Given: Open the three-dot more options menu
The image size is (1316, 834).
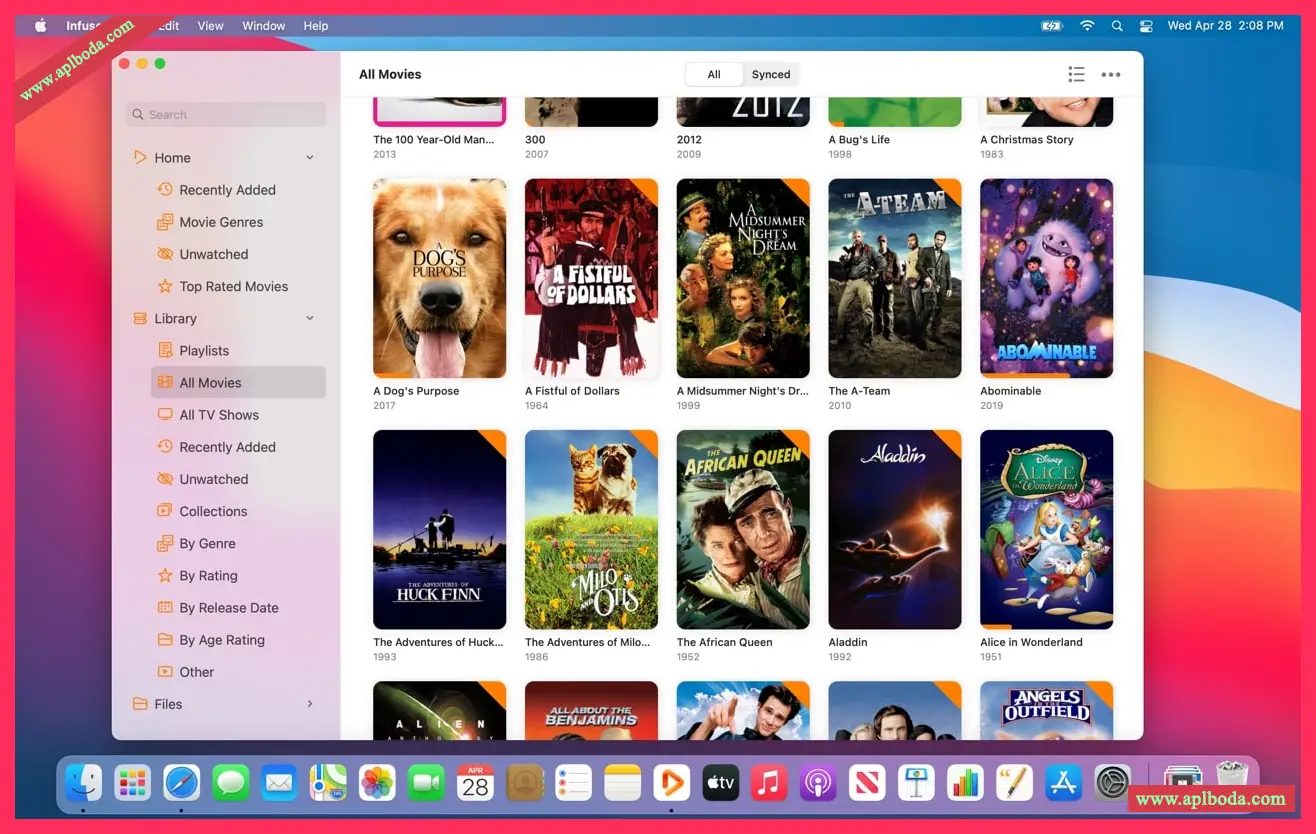Looking at the screenshot, I should pos(1110,74).
